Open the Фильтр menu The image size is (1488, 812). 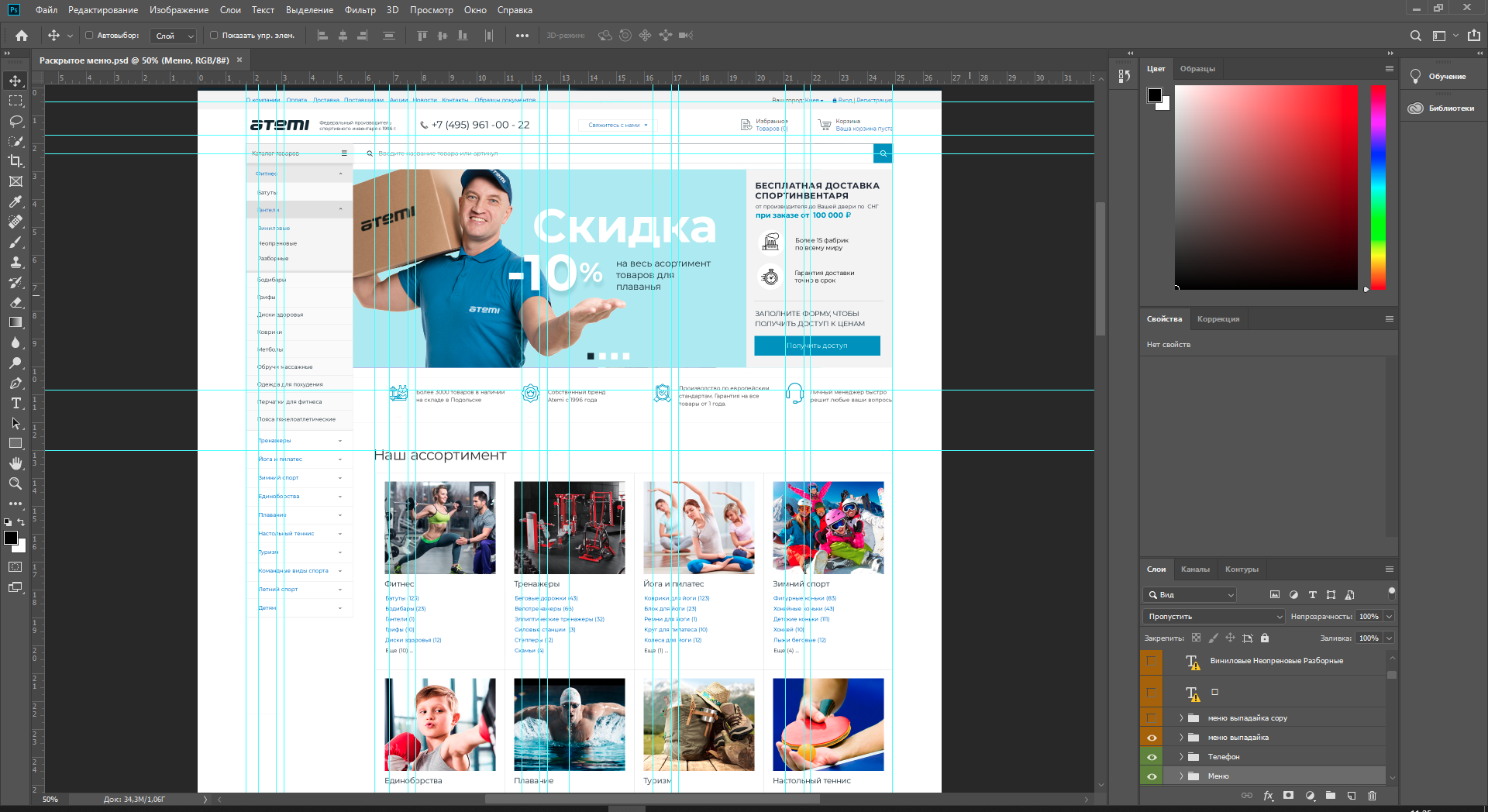click(360, 10)
